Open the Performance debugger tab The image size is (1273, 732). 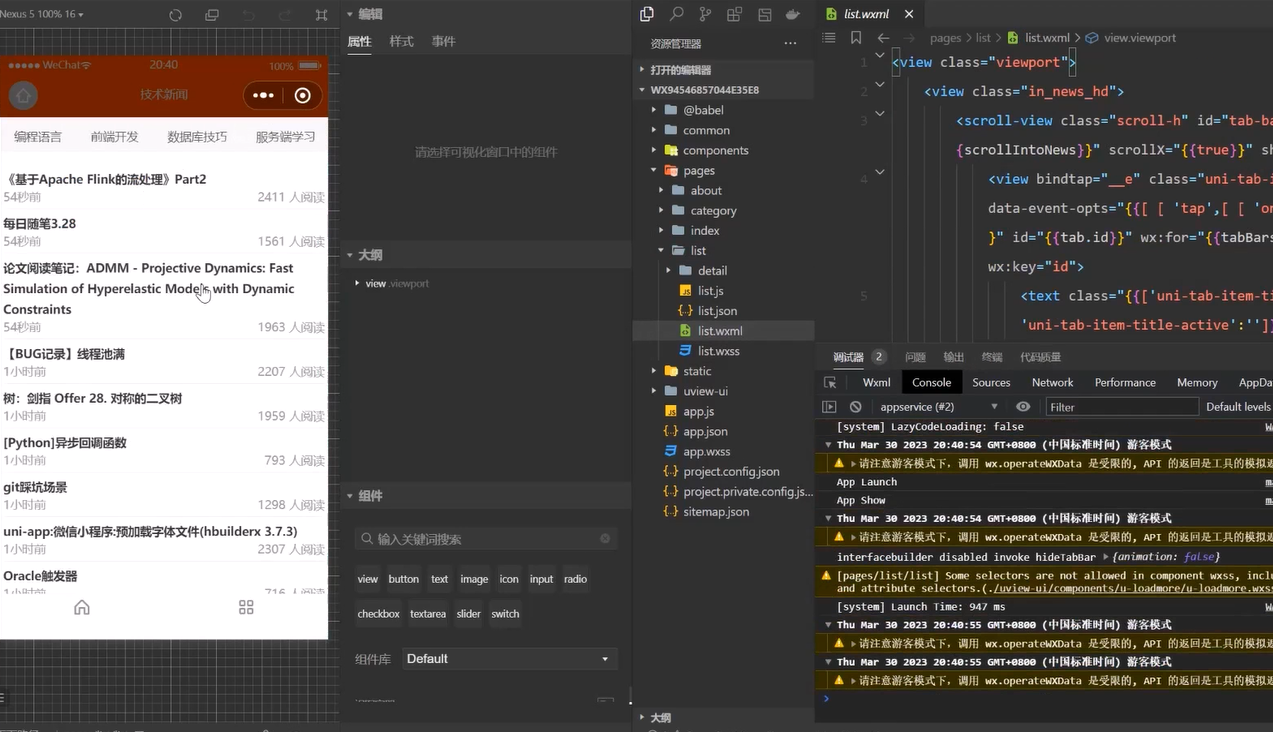pos(1125,382)
